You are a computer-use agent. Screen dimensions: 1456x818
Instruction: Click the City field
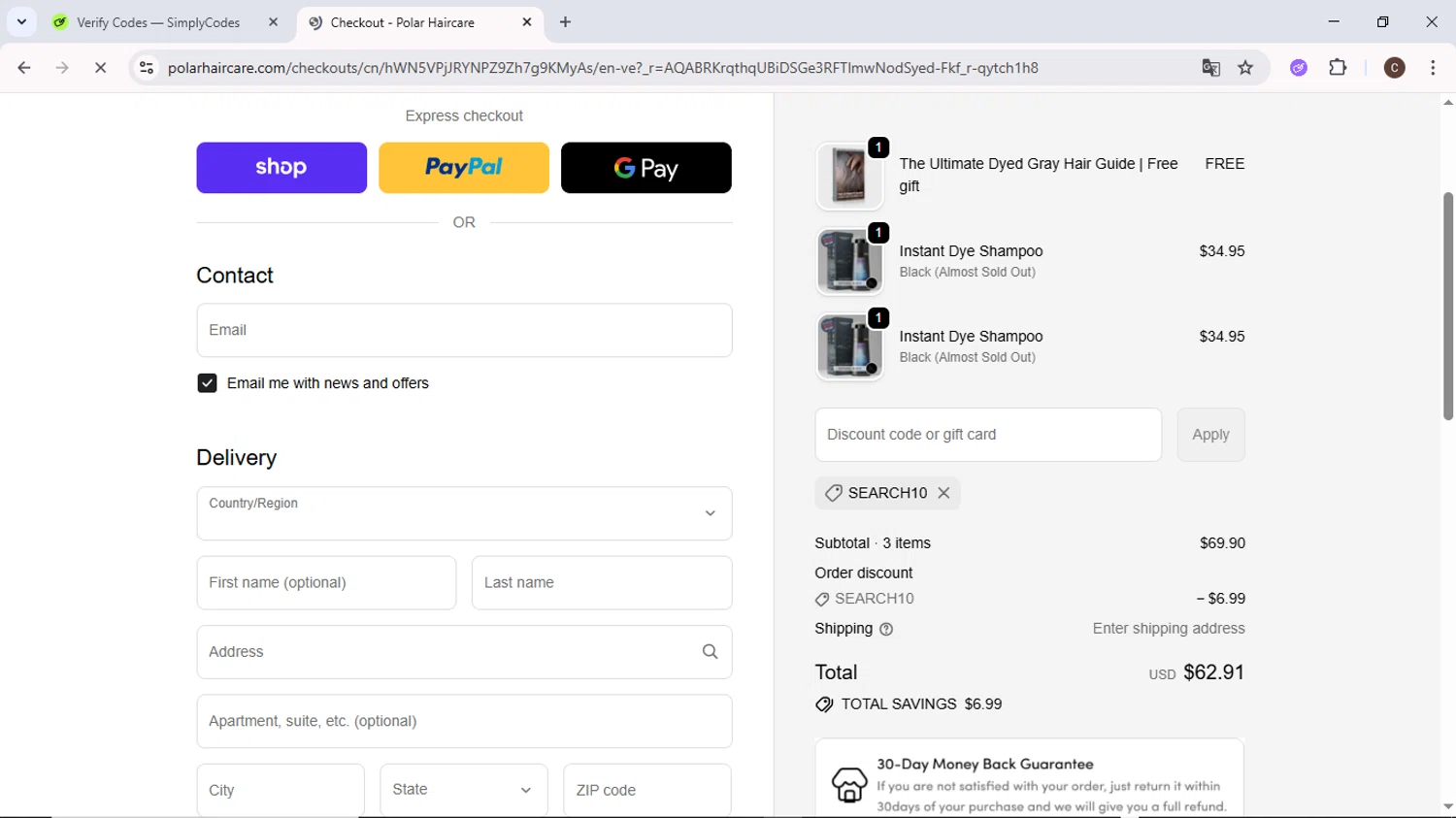(x=281, y=790)
